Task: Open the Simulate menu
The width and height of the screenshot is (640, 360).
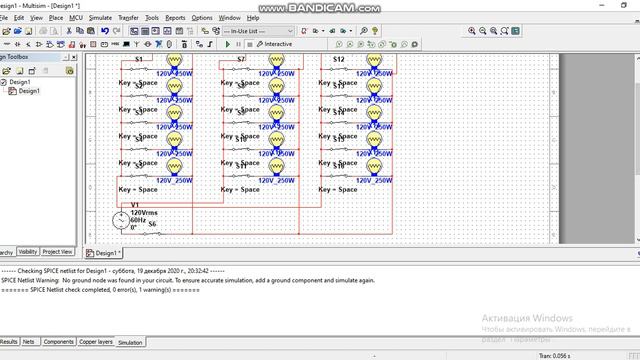Action: 100,18
